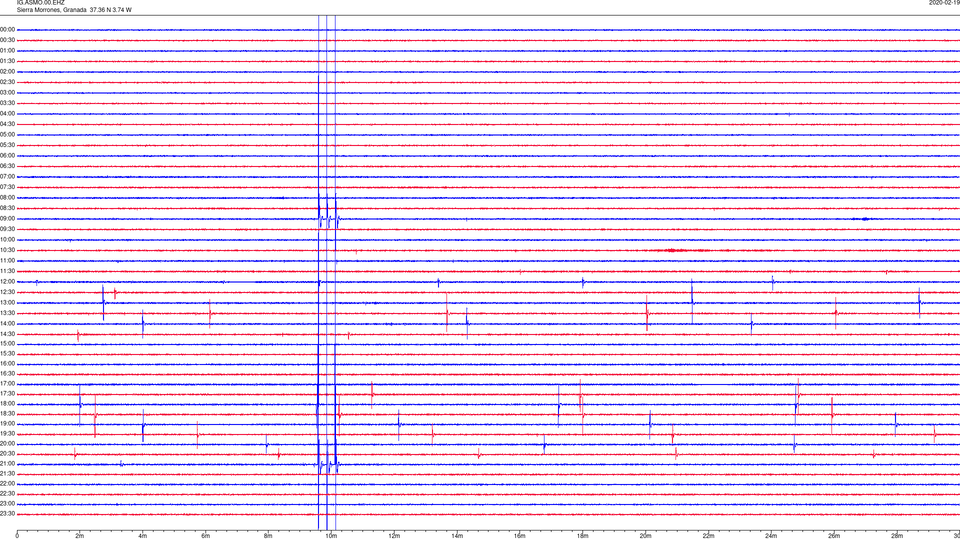The height and width of the screenshot is (540, 960).
Task: Click the 15:00 time label
Action: tap(7, 344)
